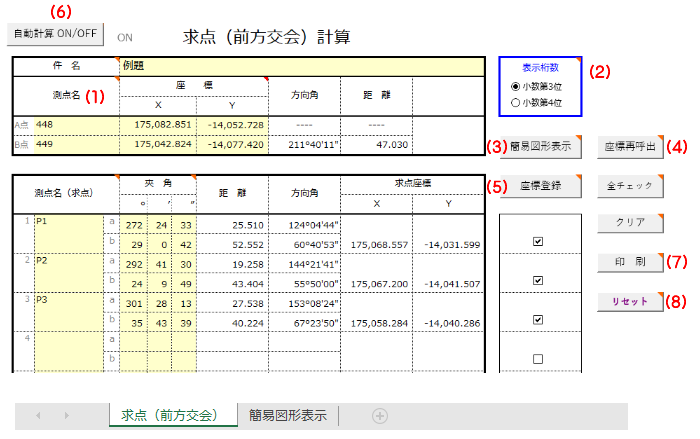This screenshot has width=700, height=439.
Task: Select the row 4 angle a degrees cell
Action: (133, 343)
